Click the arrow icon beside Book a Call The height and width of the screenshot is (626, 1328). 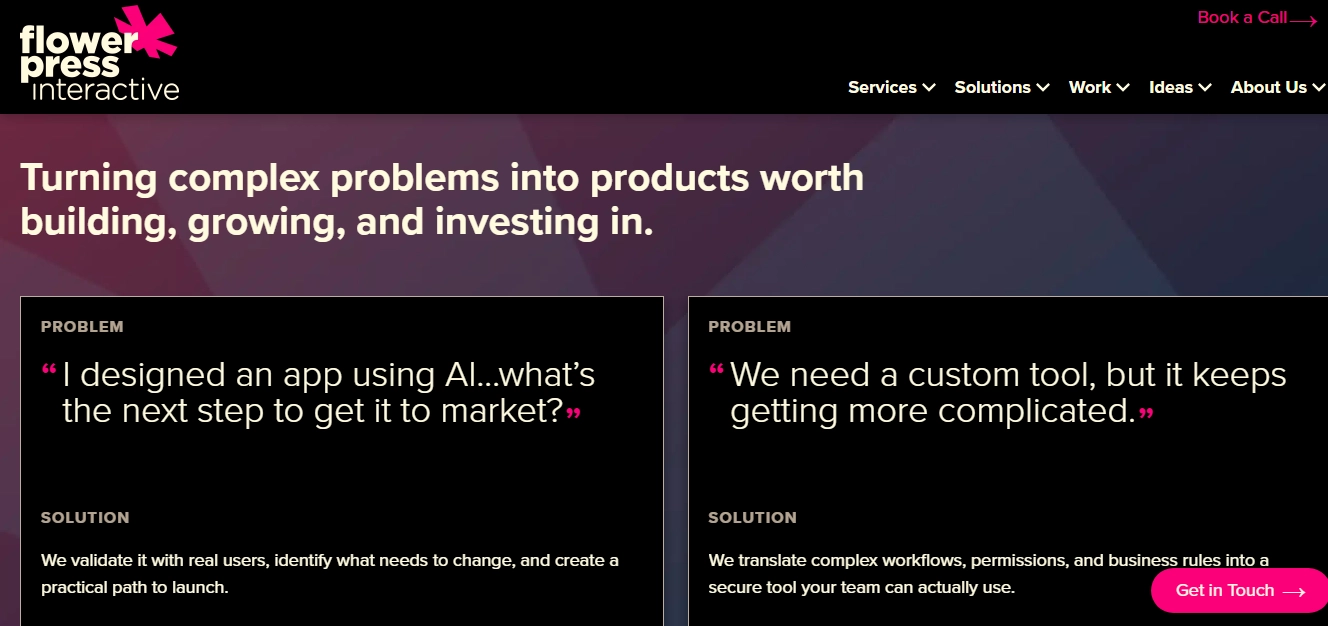[x=1304, y=20]
